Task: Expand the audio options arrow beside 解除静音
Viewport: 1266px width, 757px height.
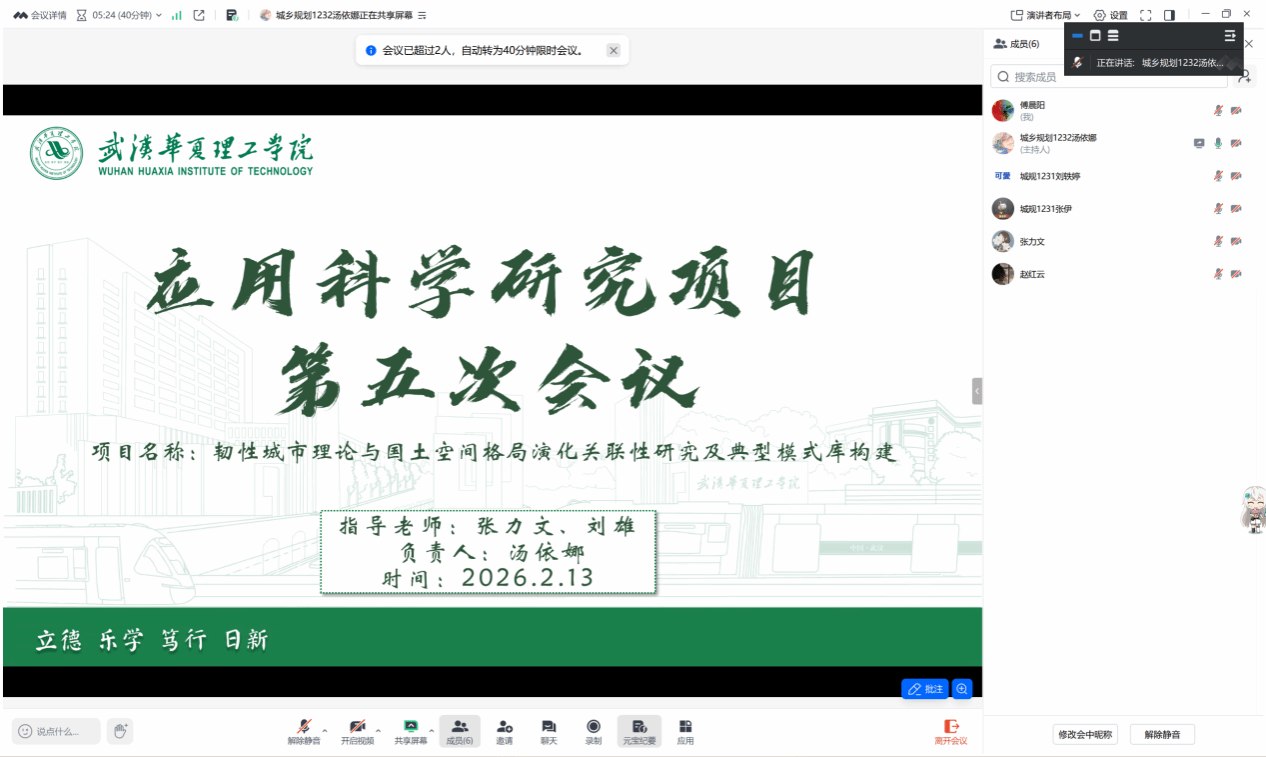Action: point(324,729)
